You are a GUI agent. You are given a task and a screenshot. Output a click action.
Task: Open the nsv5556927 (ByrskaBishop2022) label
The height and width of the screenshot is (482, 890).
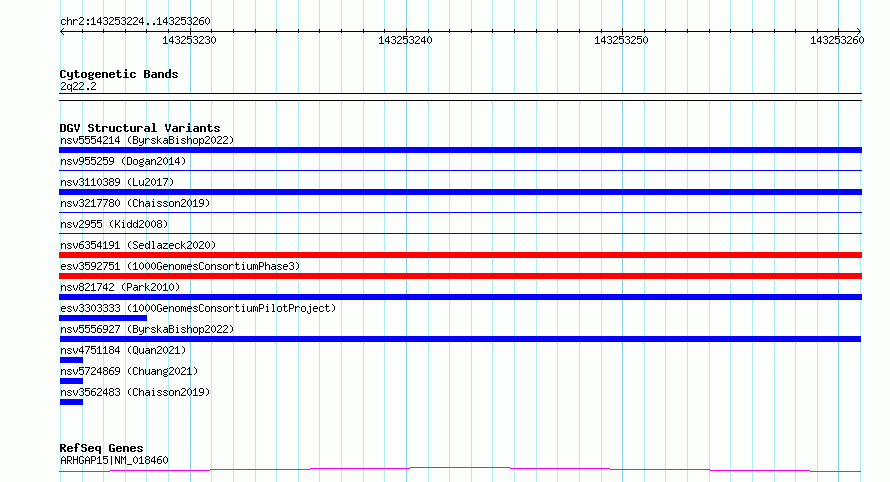point(147,329)
